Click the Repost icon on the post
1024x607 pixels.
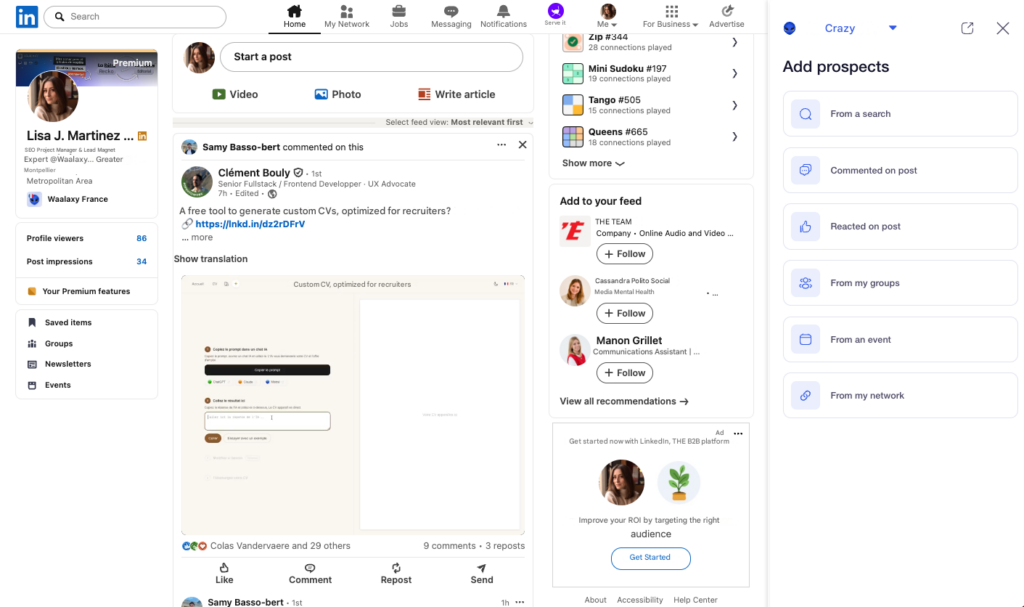pos(396,568)
